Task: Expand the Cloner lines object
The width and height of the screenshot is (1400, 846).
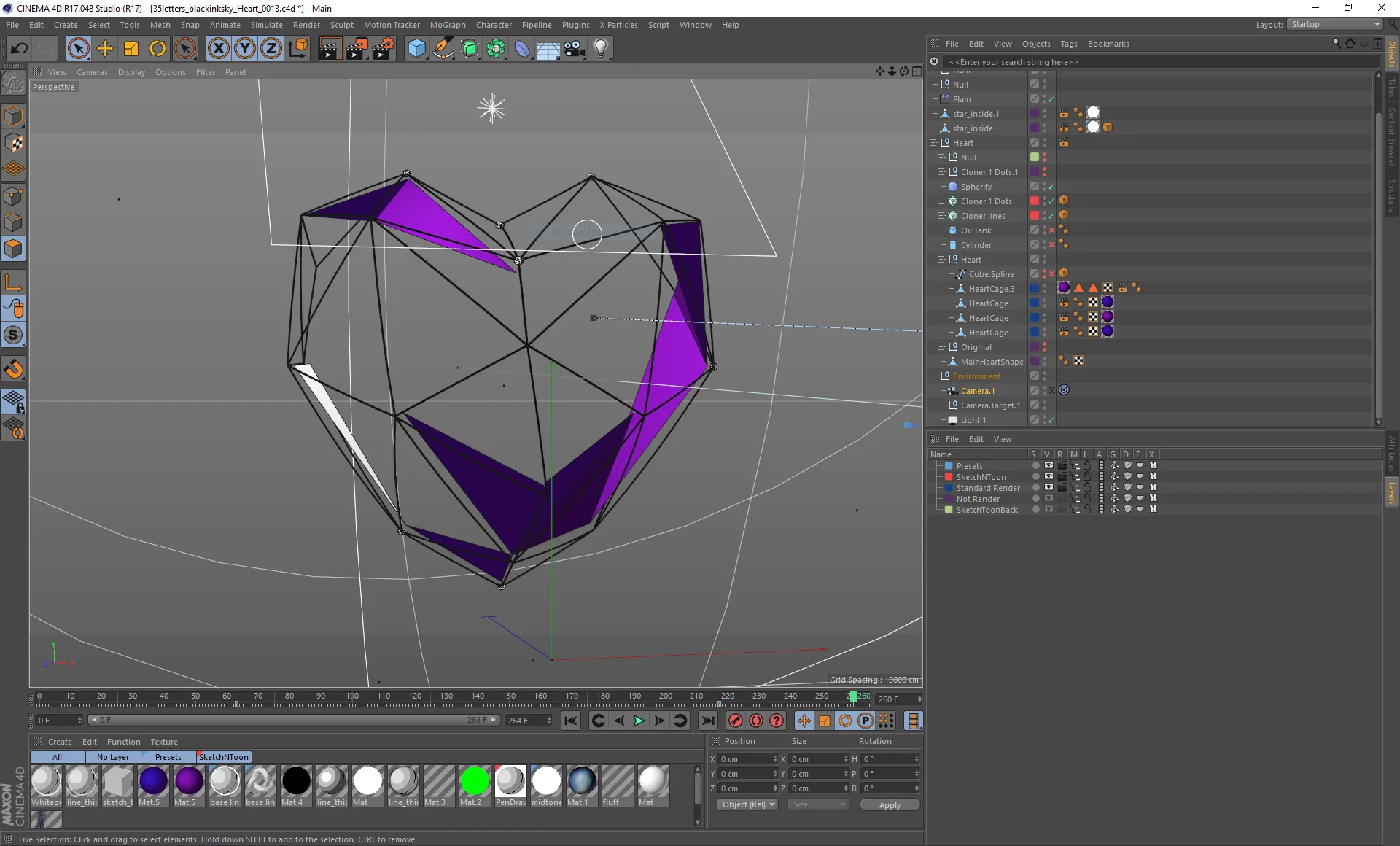Action: point(941,216)
